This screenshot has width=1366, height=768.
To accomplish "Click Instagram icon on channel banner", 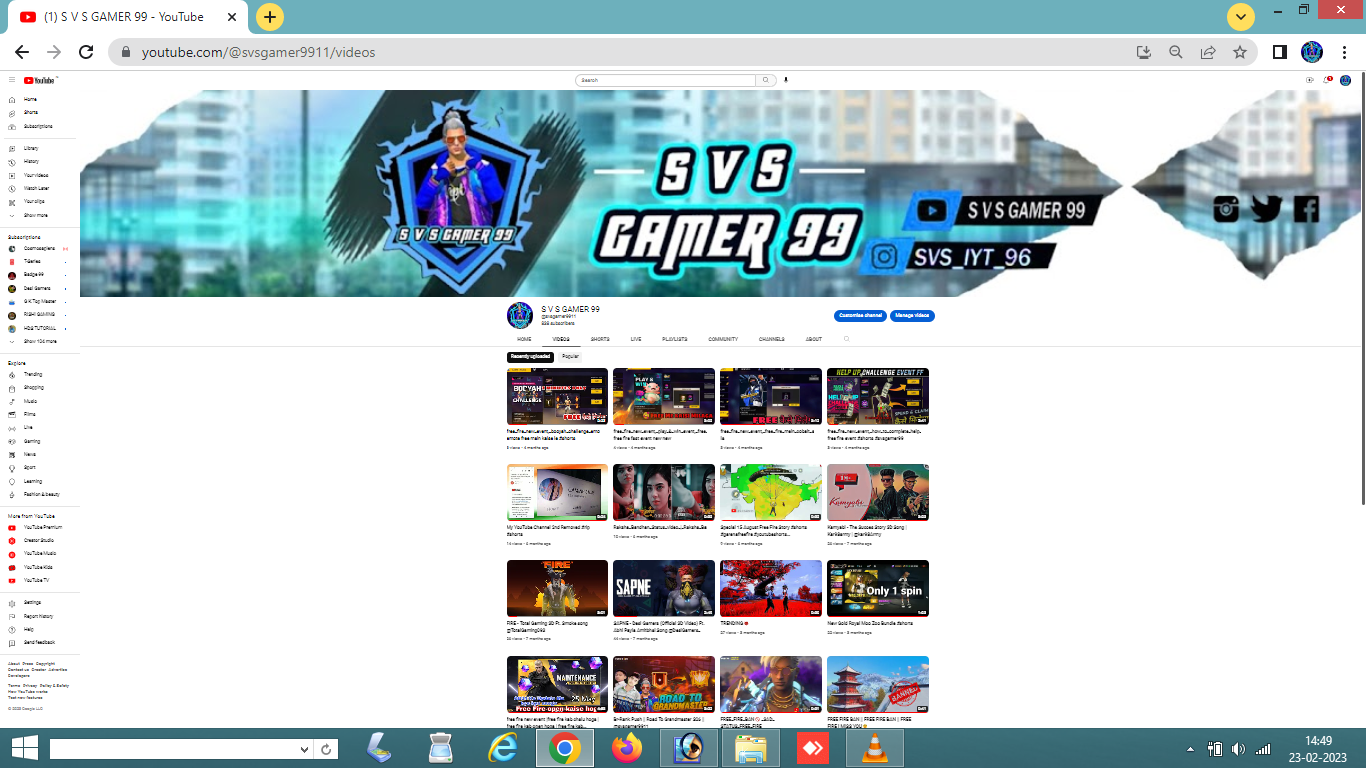I will point(1226,209).
